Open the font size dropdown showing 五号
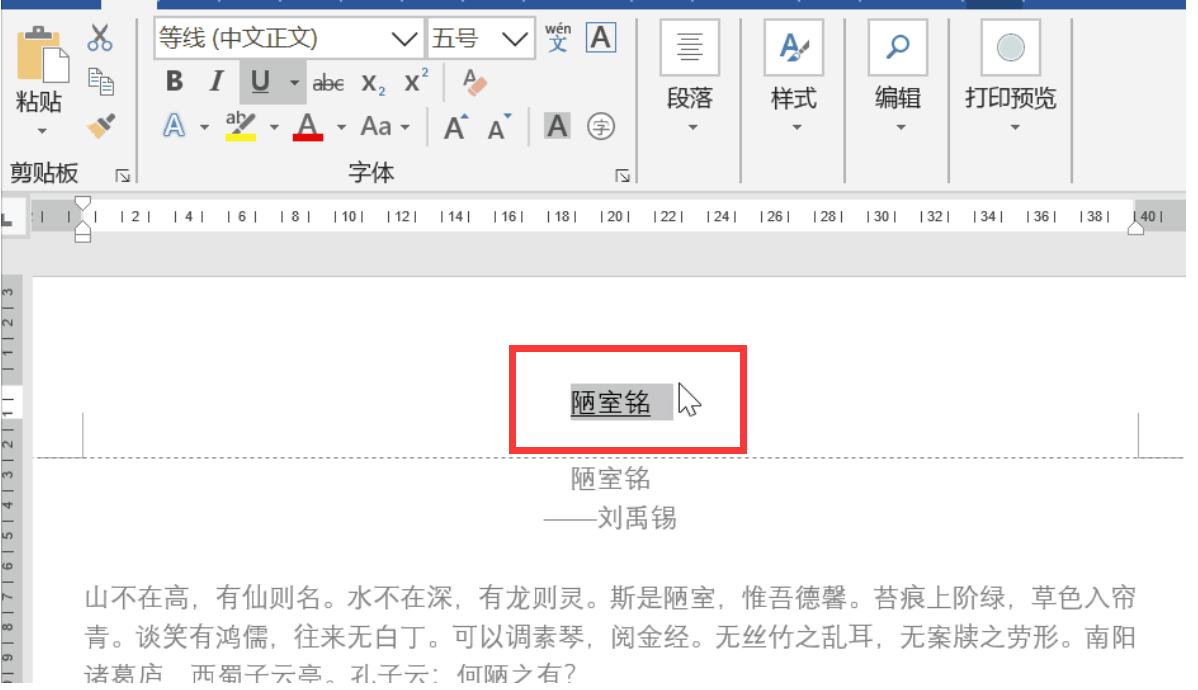The width and height of the screenshot is (1198, 690). 515,38
